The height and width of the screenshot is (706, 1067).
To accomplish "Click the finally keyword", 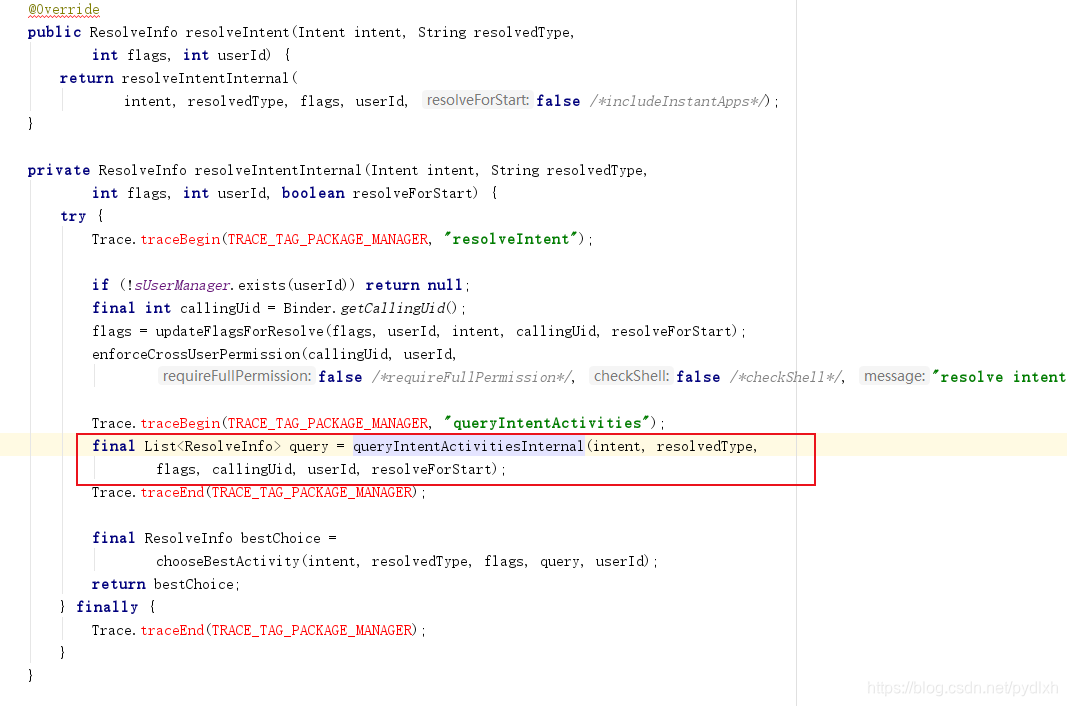I will click(x=108, y=607).
